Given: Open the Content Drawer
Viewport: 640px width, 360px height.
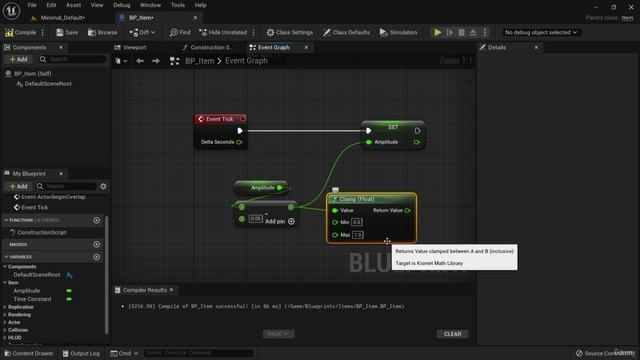Looking at the screenshot, I should 29,353.
